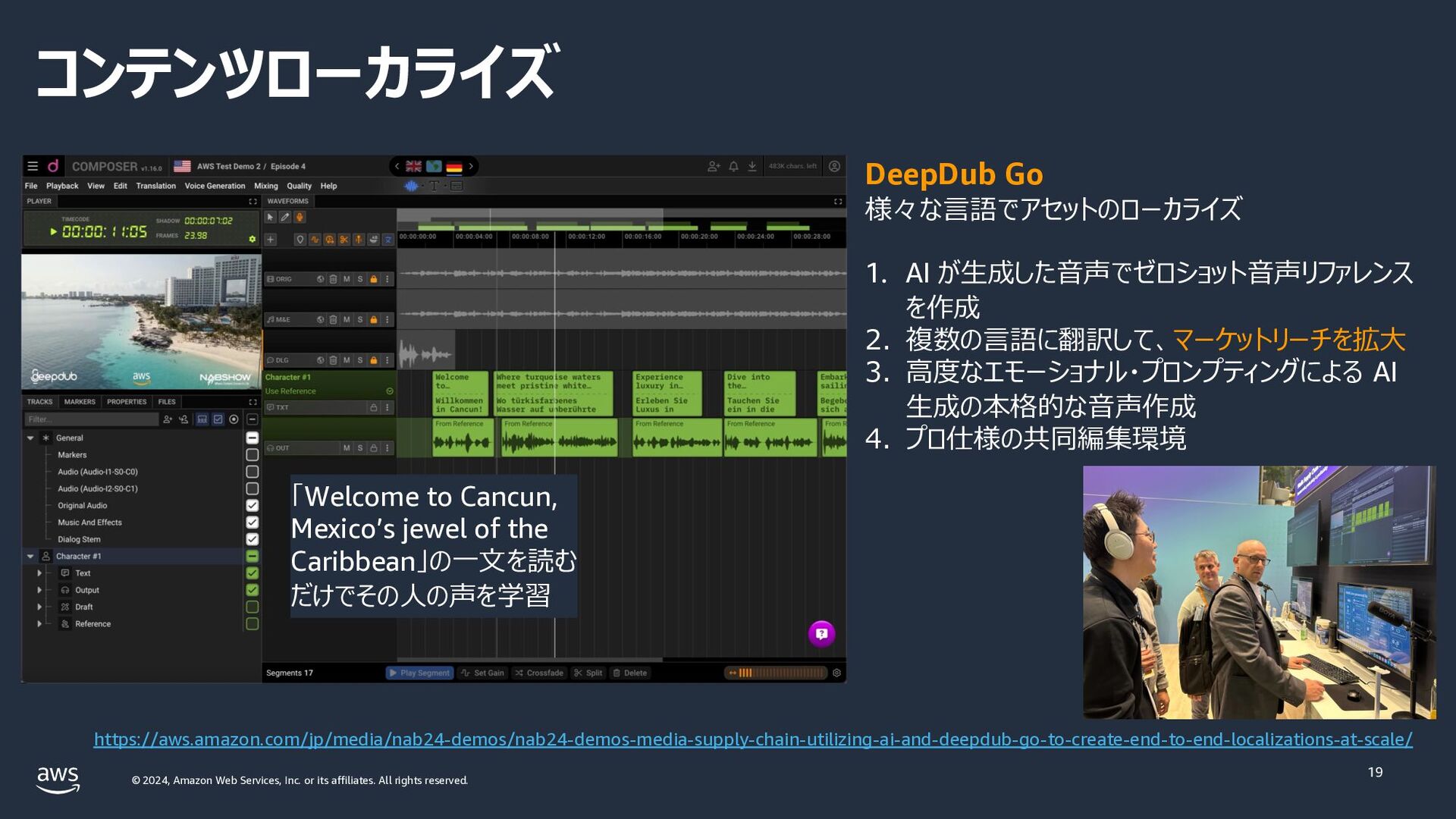Select the orange scissors cut tool
The height and width of the screenshot is (819, 1456).
pos(344,240)
